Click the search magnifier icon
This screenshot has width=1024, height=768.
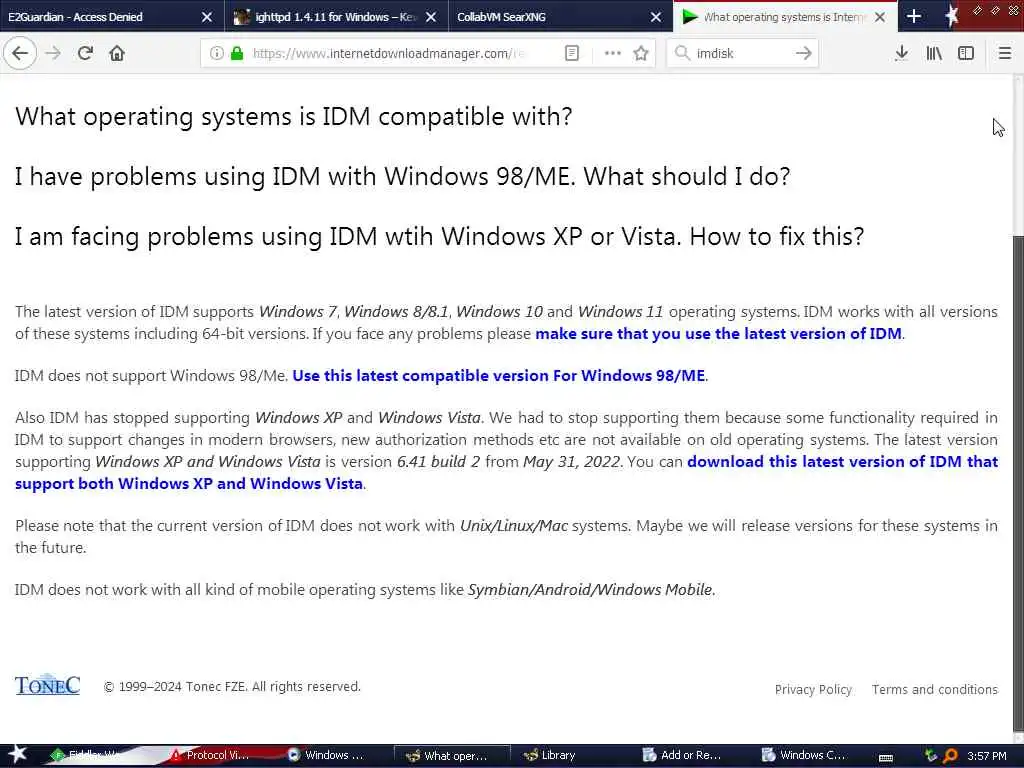(682, 53)
